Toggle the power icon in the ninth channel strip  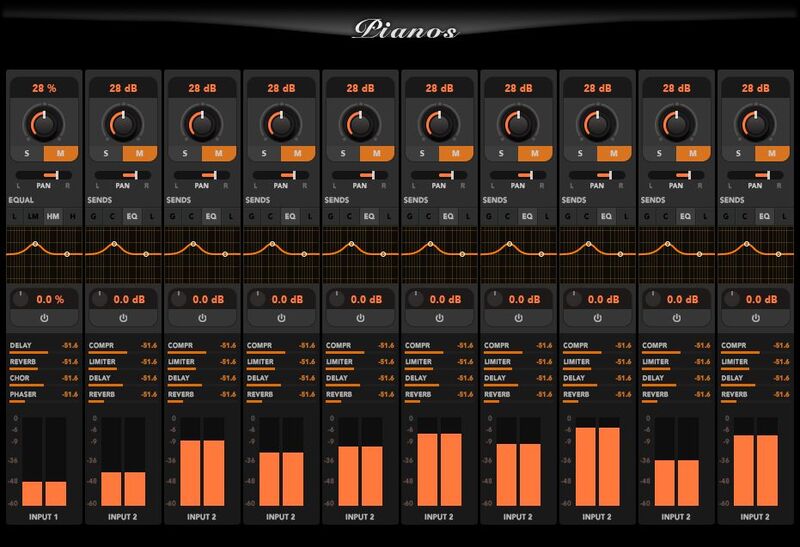(677, 318)
